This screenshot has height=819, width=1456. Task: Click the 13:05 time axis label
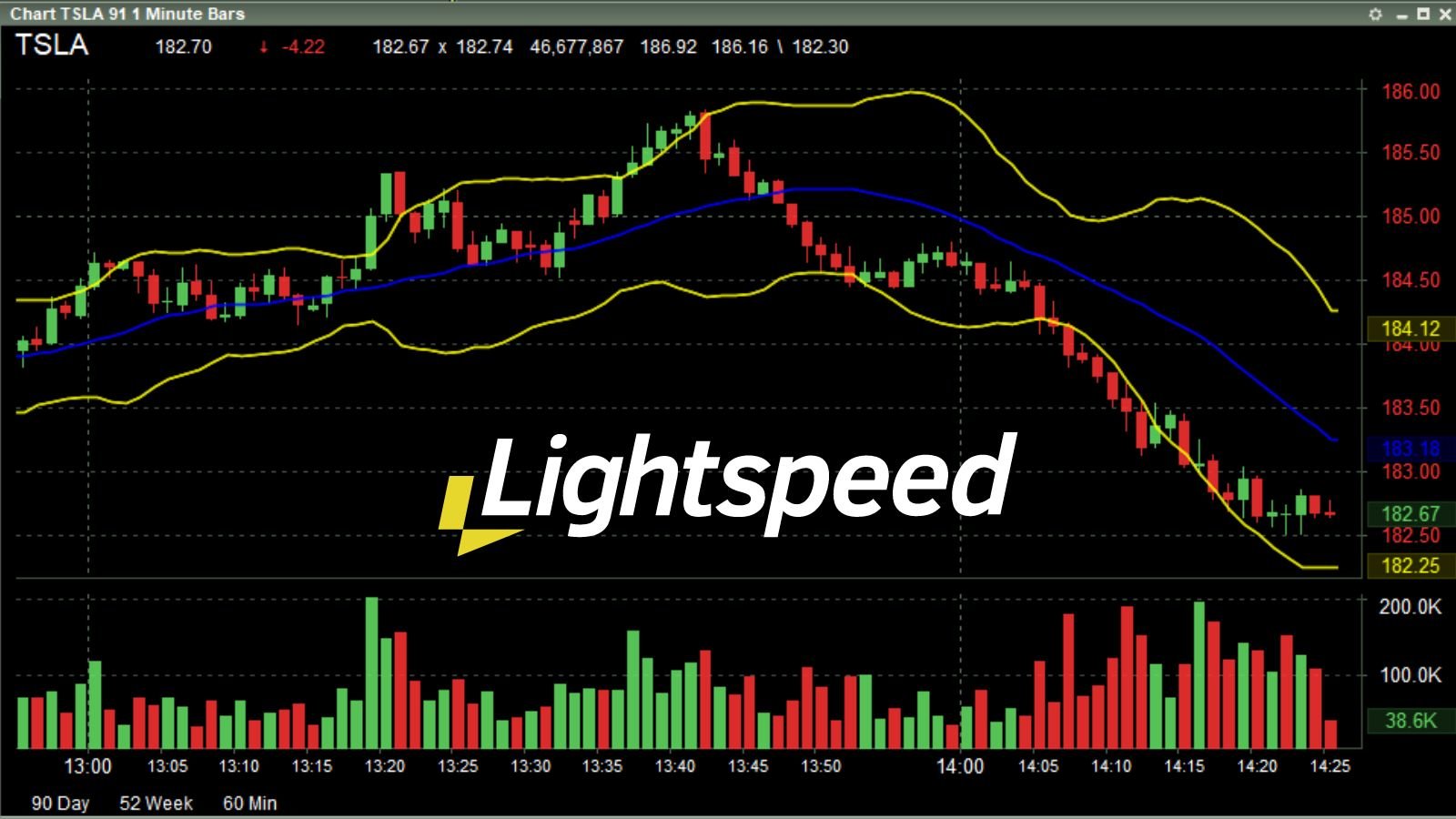tap(167, 766)
